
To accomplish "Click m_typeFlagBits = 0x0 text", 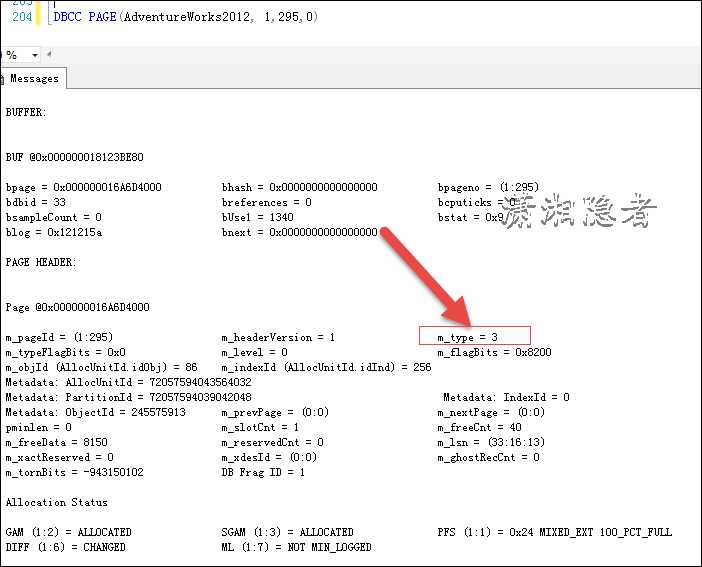I will pos(65,352).
